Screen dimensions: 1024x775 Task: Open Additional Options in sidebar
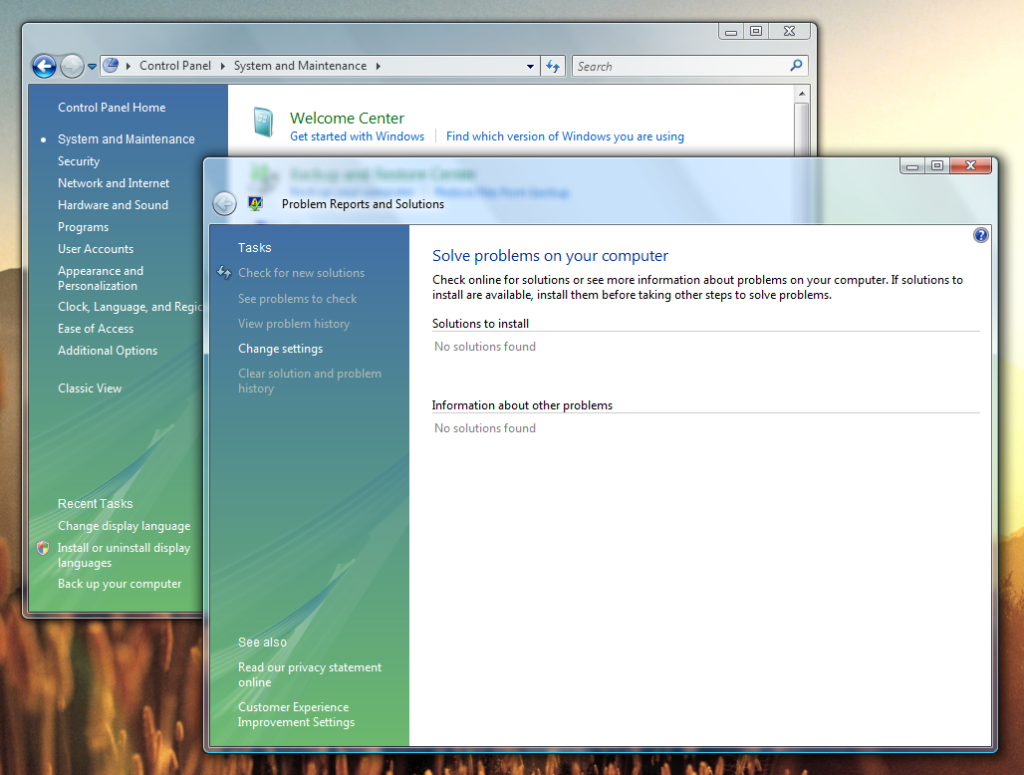tap(108, 351)
